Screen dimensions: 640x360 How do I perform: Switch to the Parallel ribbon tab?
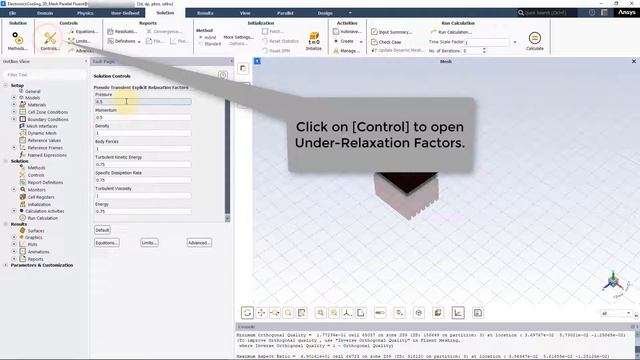pos(285,13)
